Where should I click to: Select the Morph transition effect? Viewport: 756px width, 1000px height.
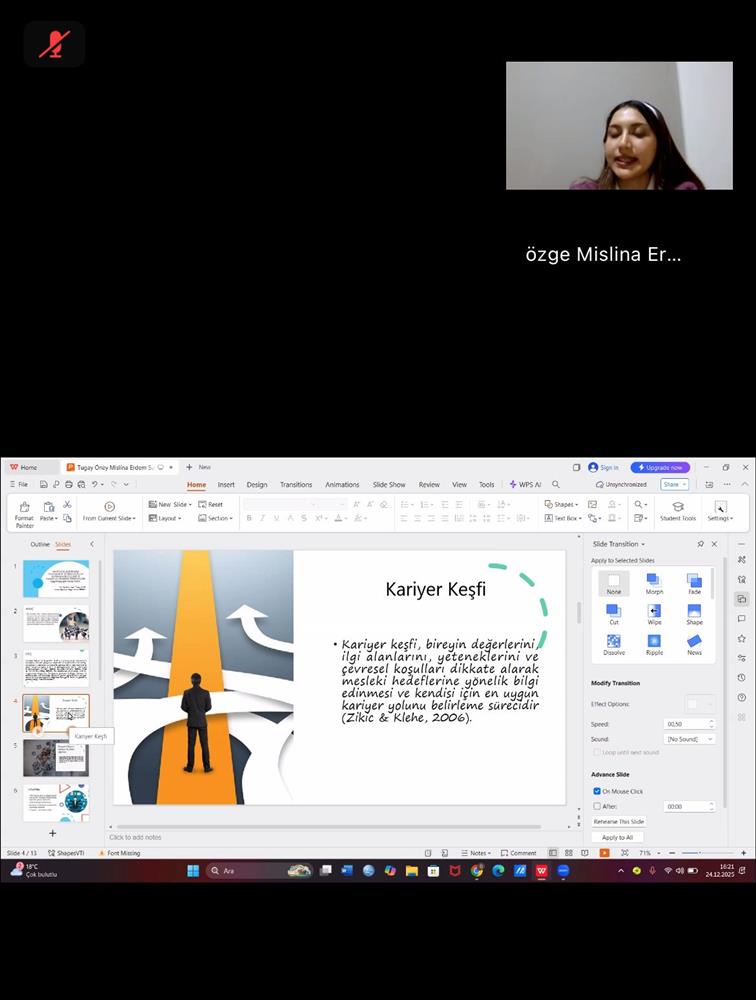point(654,583)
